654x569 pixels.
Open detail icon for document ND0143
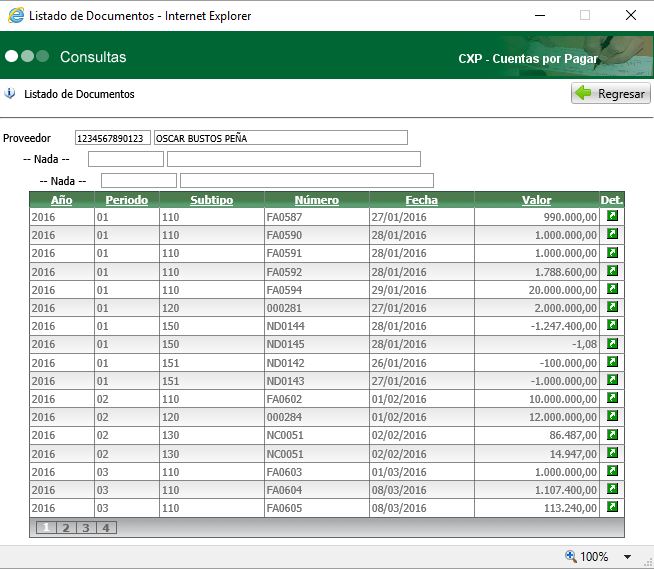612,380
